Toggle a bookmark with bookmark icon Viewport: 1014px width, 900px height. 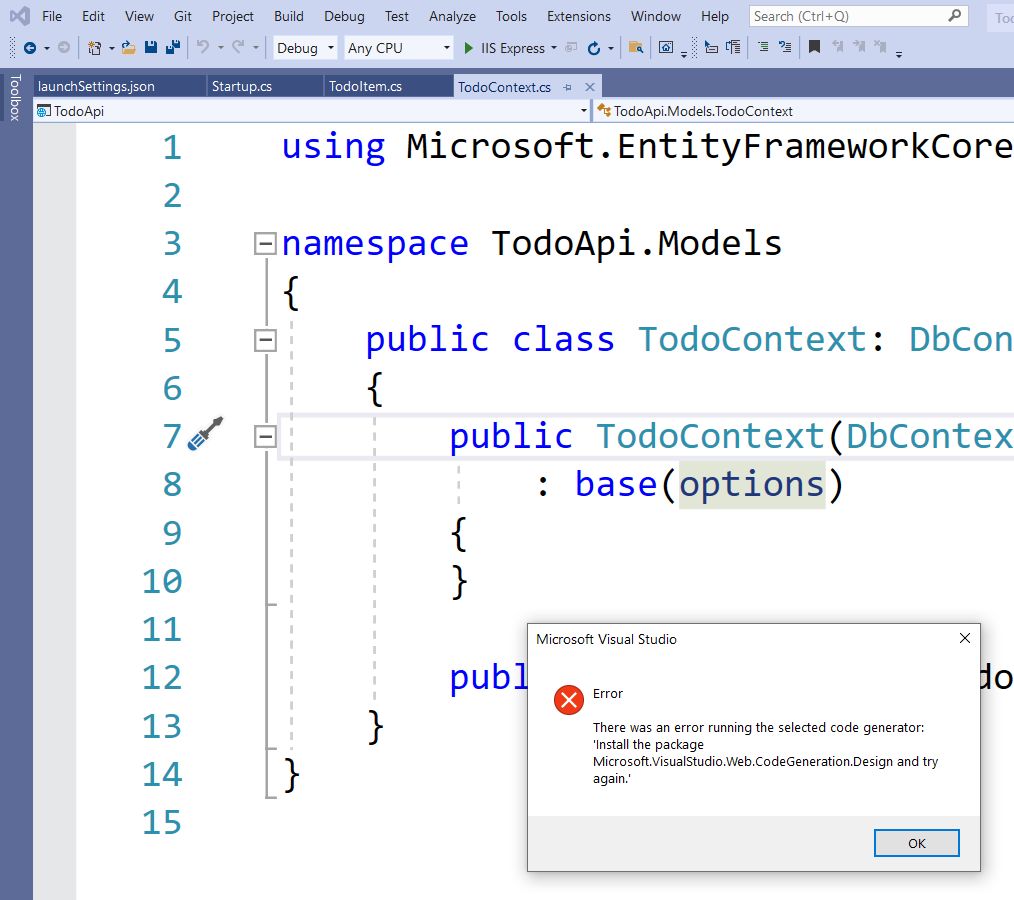click(815, 47)
